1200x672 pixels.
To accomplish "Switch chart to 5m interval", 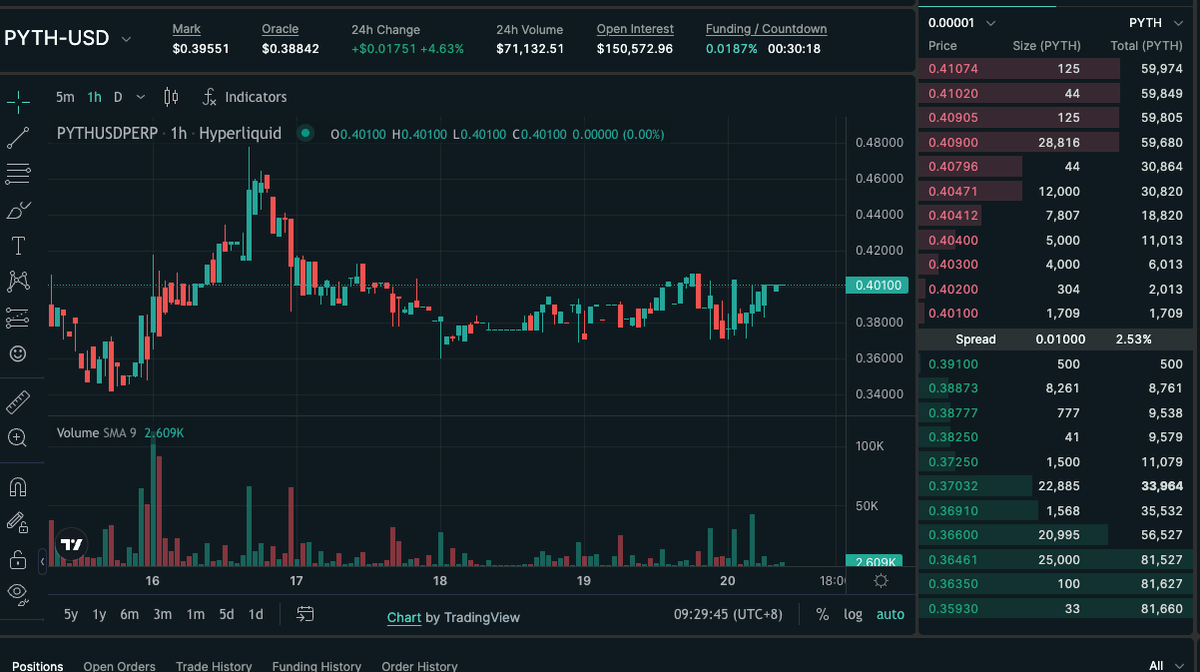I will (x=65, y=97).
